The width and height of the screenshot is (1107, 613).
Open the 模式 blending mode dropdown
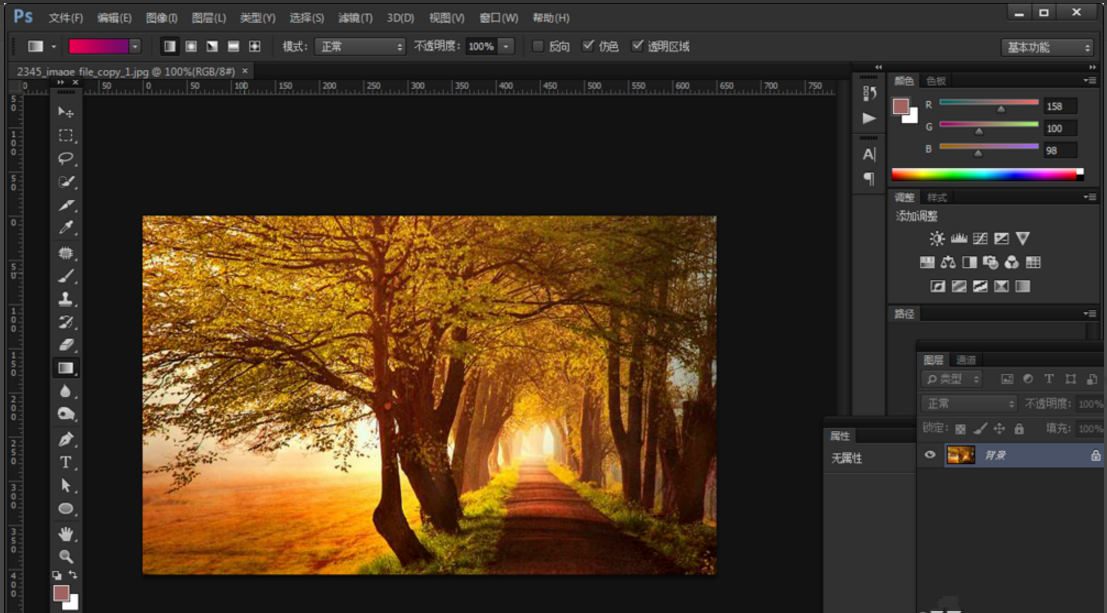coord(360,46)
